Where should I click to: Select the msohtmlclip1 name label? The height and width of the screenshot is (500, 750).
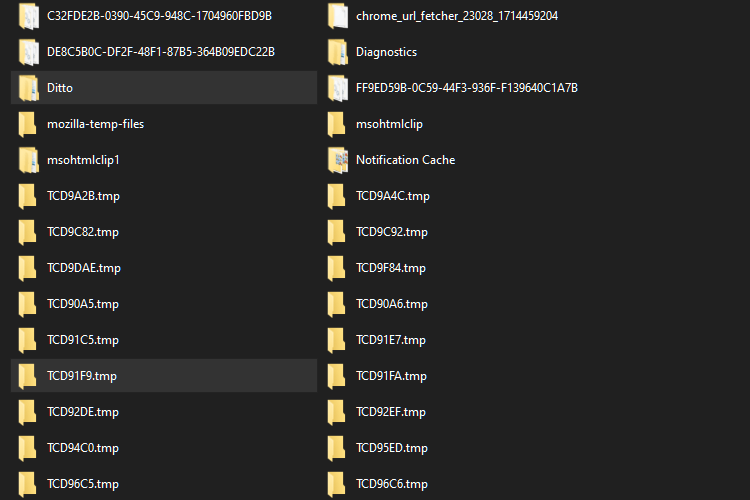(83, 160)
